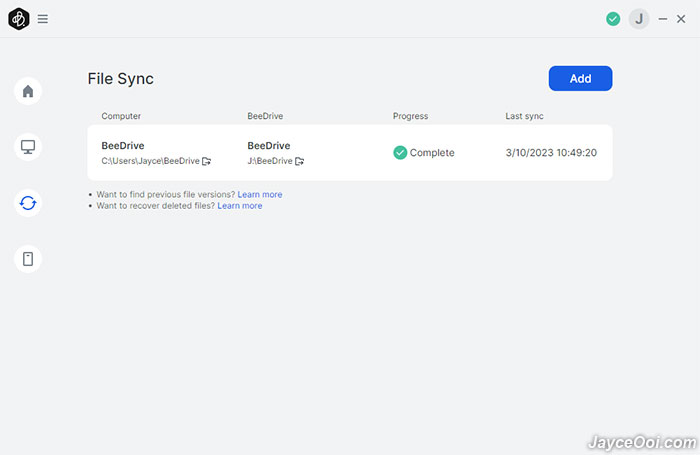Open Mobile Transfer phone icon
This screenshot has width=700, height=455.
(28, 259)
